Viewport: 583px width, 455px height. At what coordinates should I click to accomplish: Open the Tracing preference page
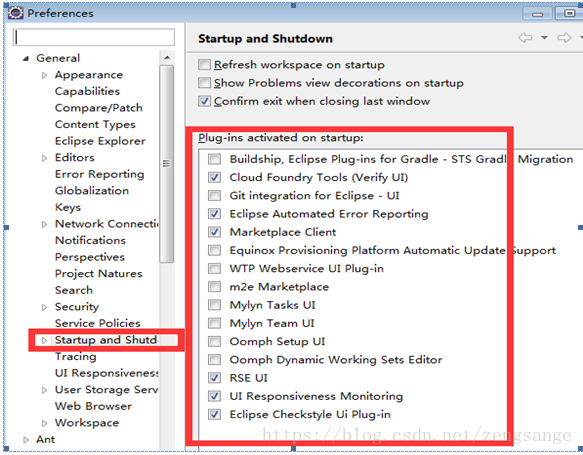coord(75,356)
